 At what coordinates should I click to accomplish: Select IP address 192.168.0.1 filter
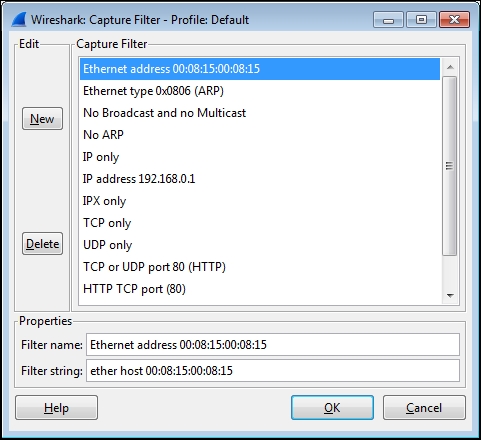[260, 179]
